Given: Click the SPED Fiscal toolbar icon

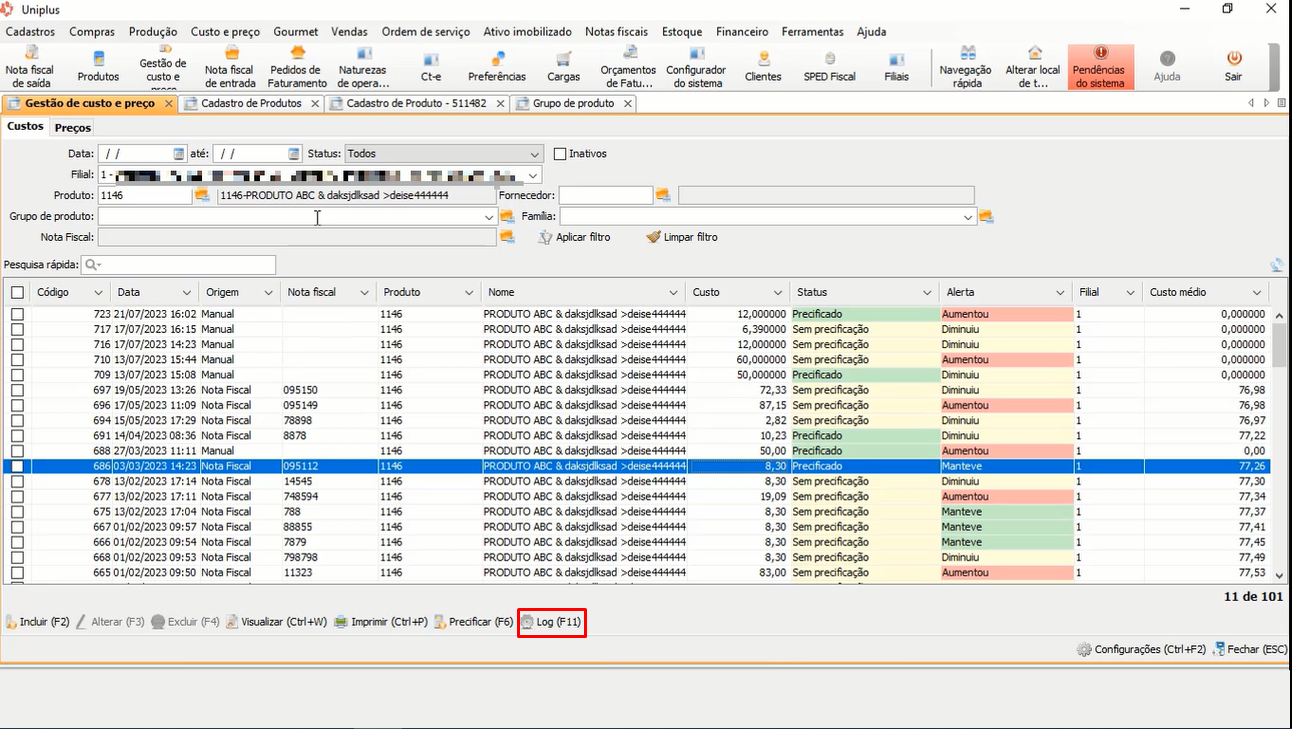Looking at the screenshot, I should [830, 66].
